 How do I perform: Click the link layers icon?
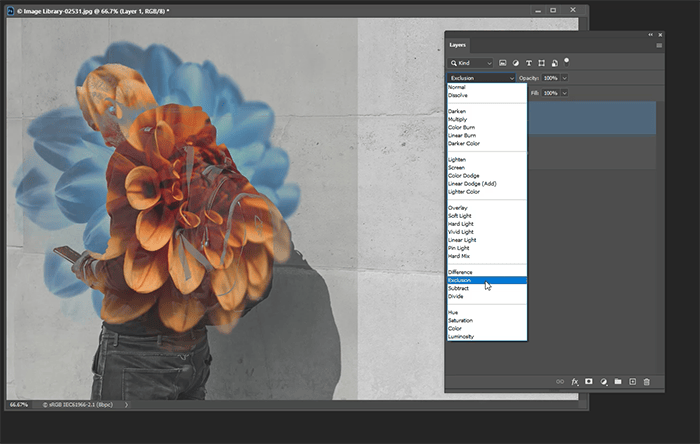click(x=560, y=382)
